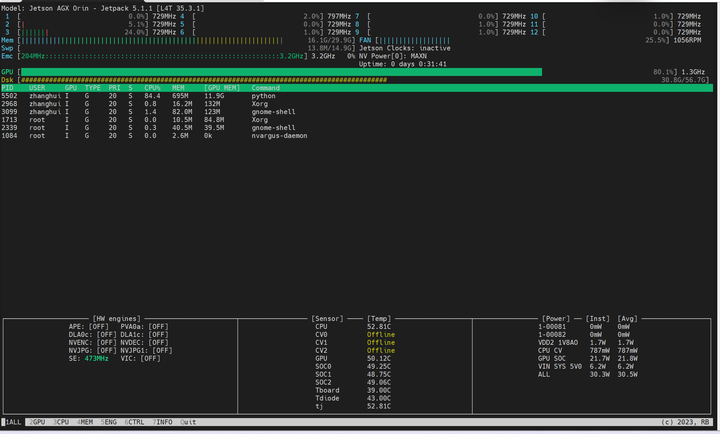Click the Tdiode 43.00C sensor reading
Viewport: 720px width, 434px height.
click(353, 398)
